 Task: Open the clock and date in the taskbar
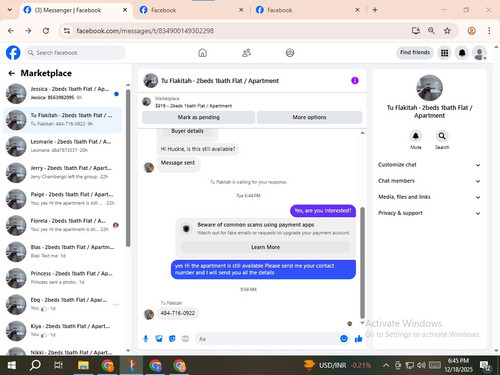coord(458,365)
